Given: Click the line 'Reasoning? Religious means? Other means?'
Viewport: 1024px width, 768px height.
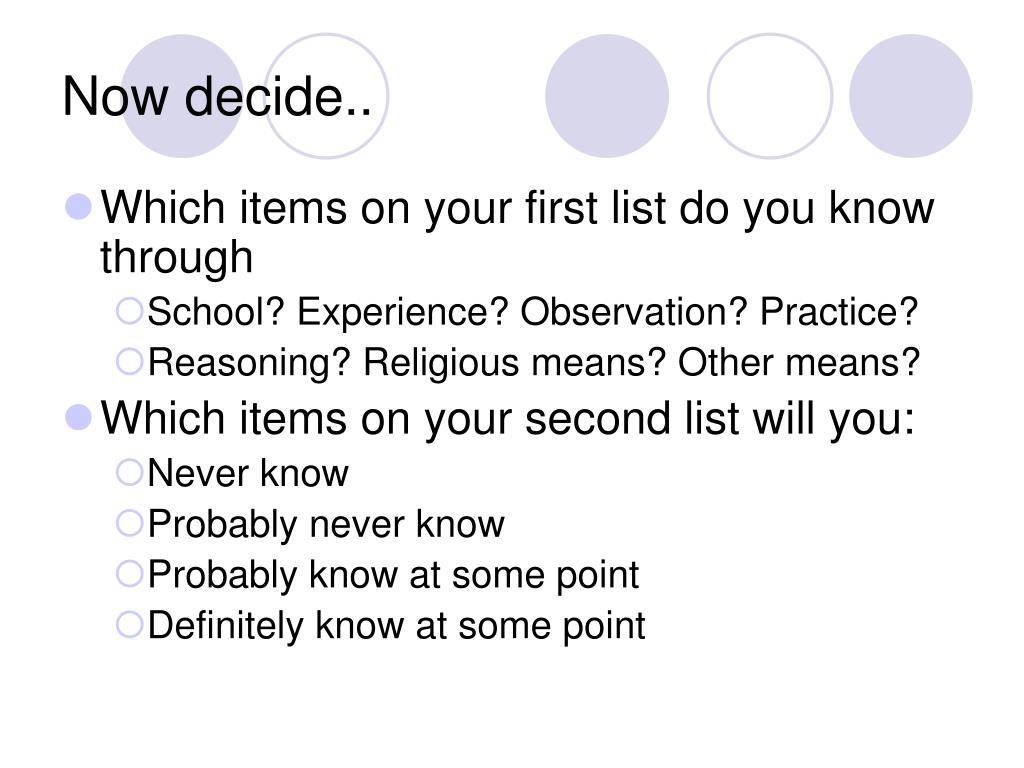Looking at the screenshot, I should click(x=534, y=363).
